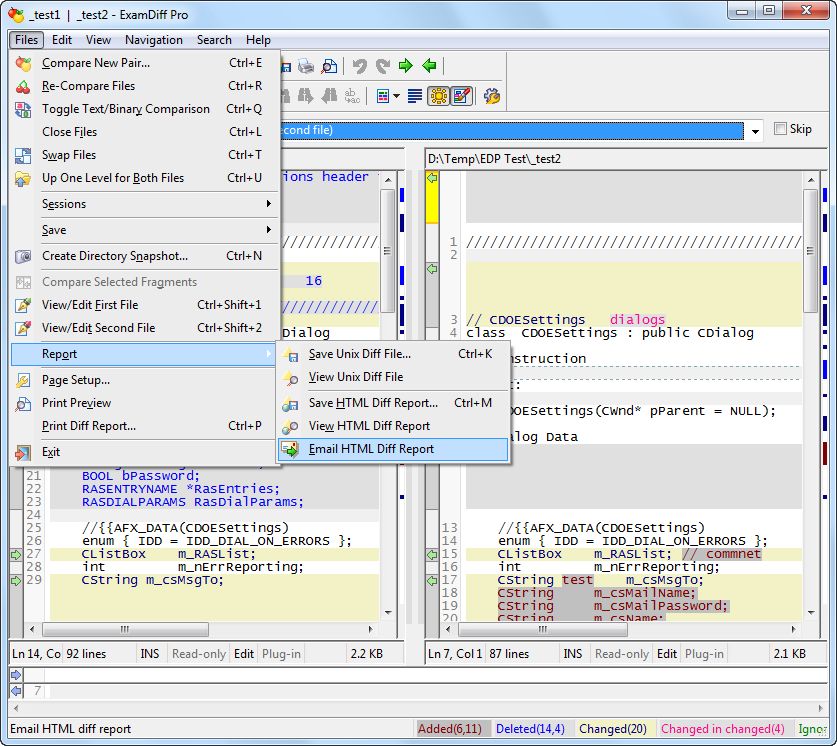Toggle Edit in left pane status bar
The image size is (837, 746).
pyautogui.click(x=244, y=654)
